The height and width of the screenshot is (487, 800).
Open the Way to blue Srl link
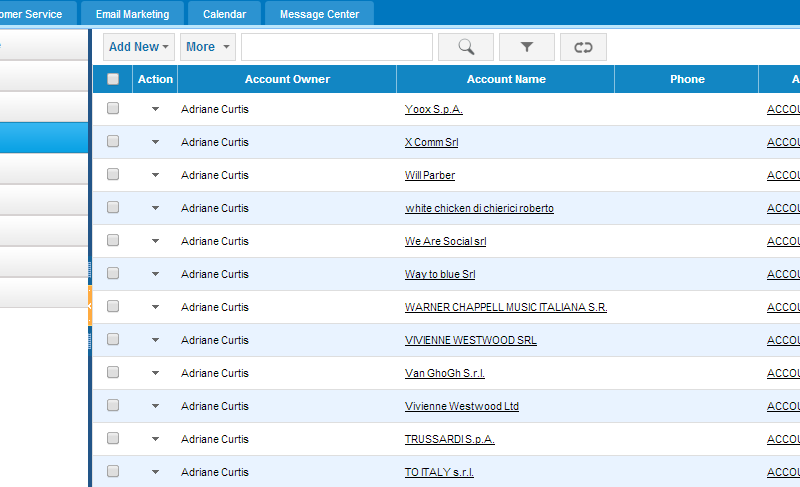[440, 274]
